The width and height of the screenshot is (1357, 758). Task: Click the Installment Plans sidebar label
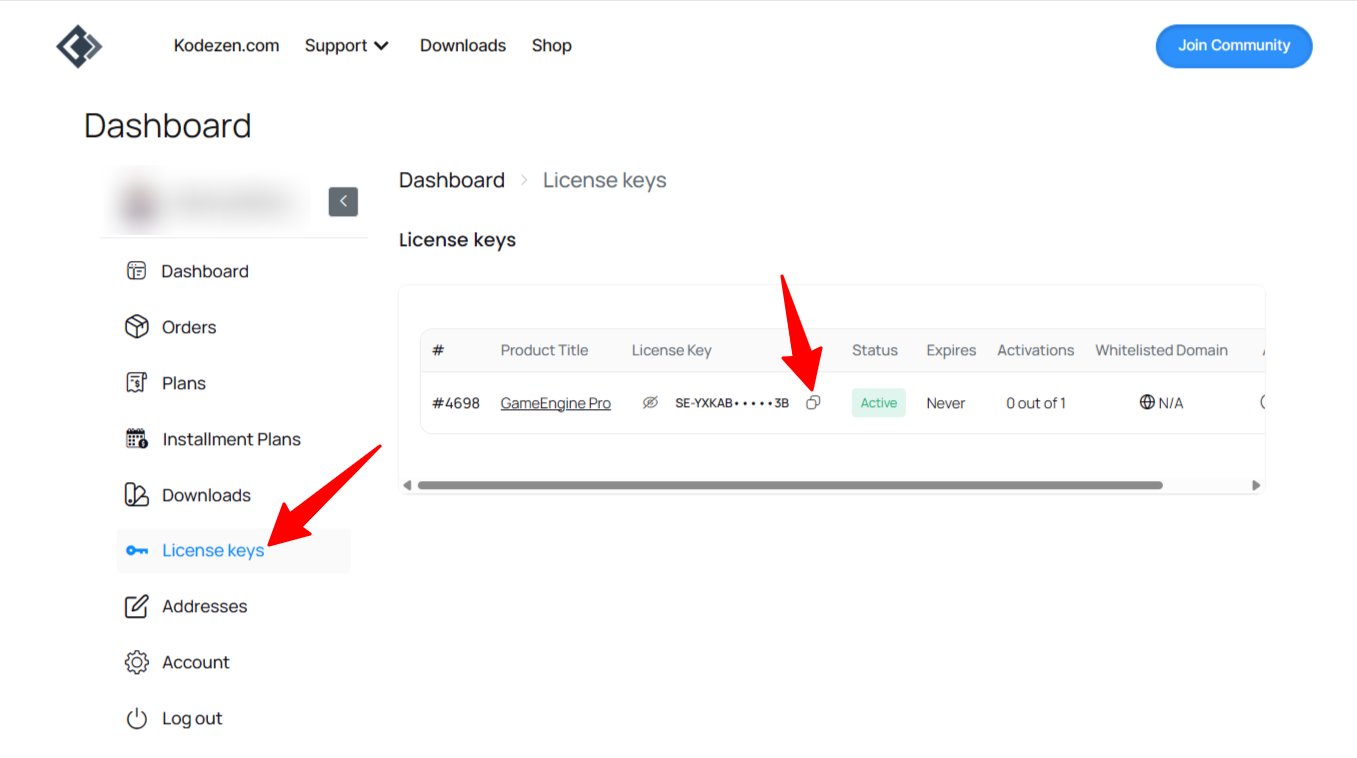tap(232, 439)
